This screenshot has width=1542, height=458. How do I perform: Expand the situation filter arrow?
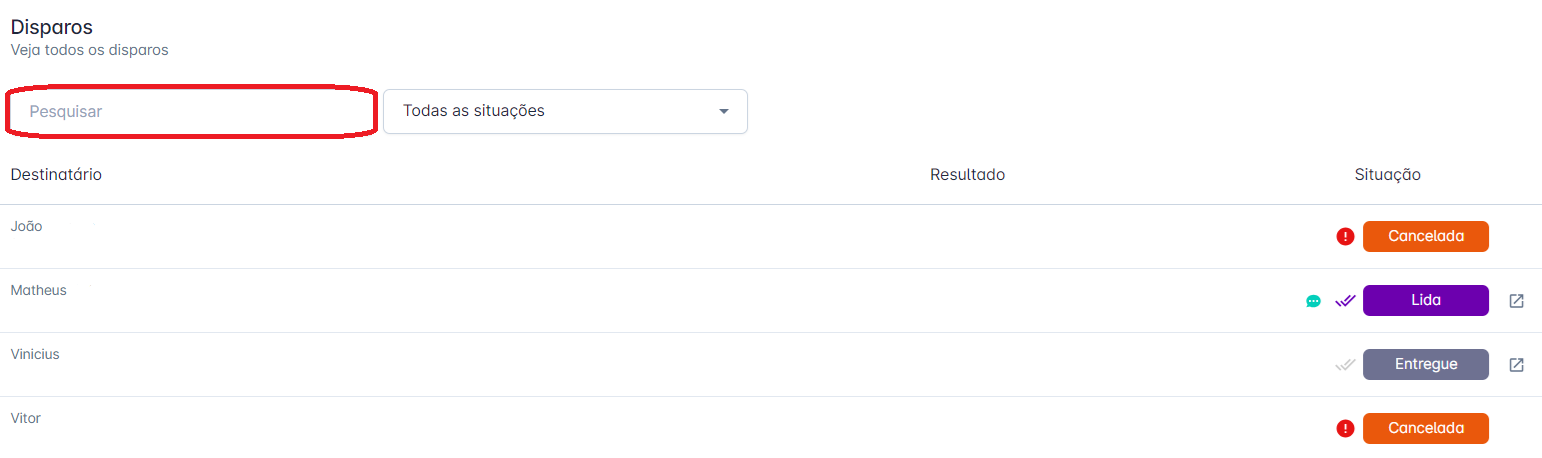(724, 111)
